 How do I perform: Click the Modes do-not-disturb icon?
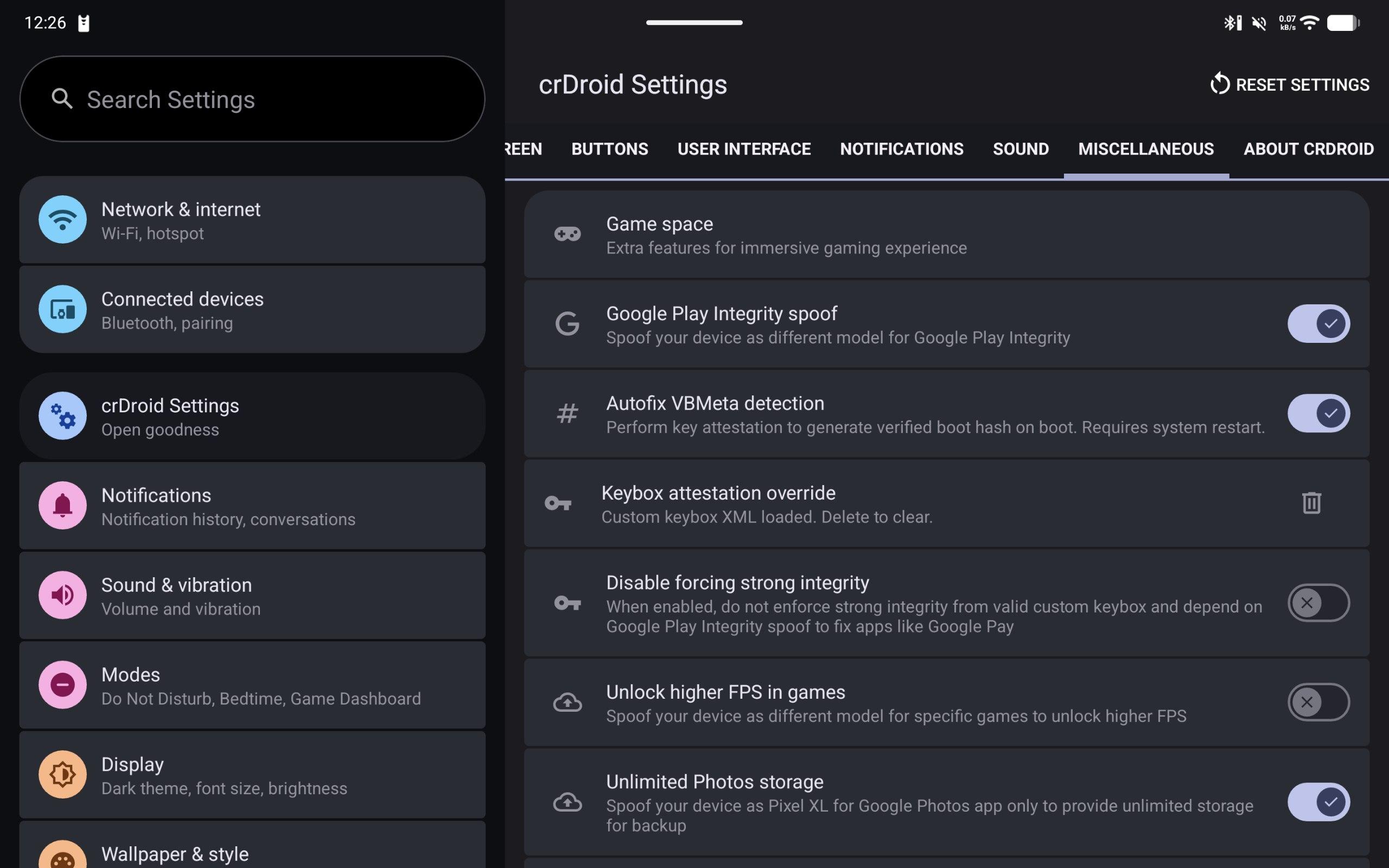pyautogui.click(x=62, y=684)
